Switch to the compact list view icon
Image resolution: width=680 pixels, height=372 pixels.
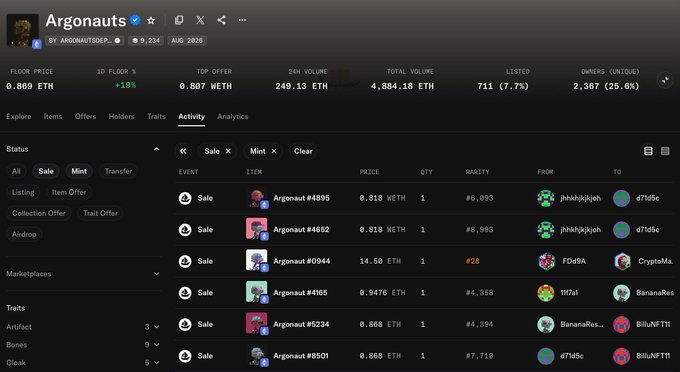665,151
